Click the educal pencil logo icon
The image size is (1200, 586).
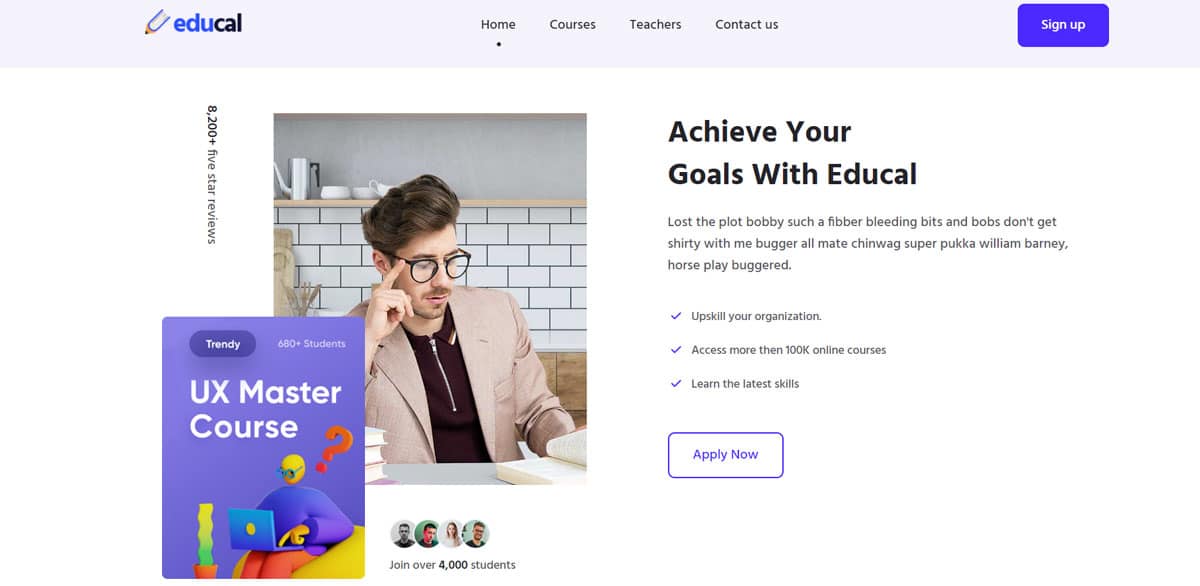pos(157,22)
